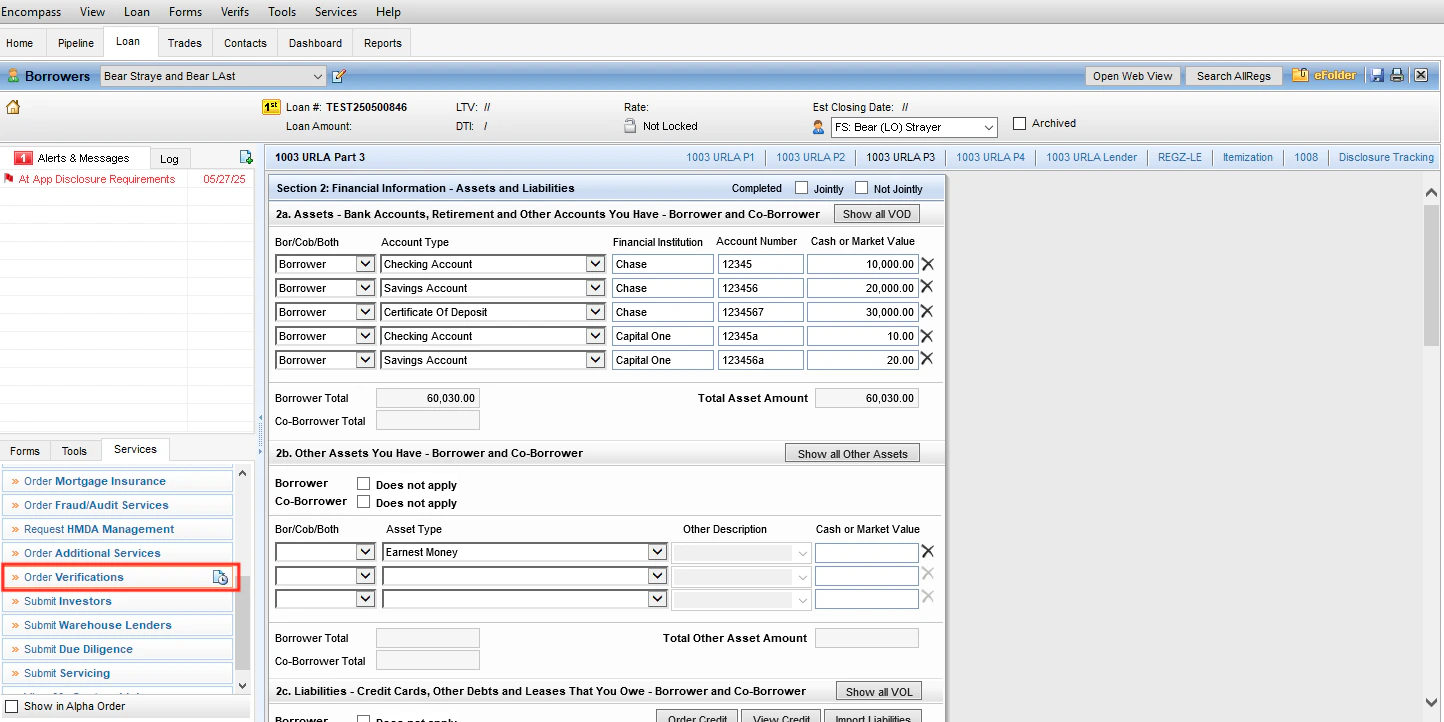This screenshot has height=722, width=1444.
Task: Switch to the Pipeline tab
Action: point(75,42)
